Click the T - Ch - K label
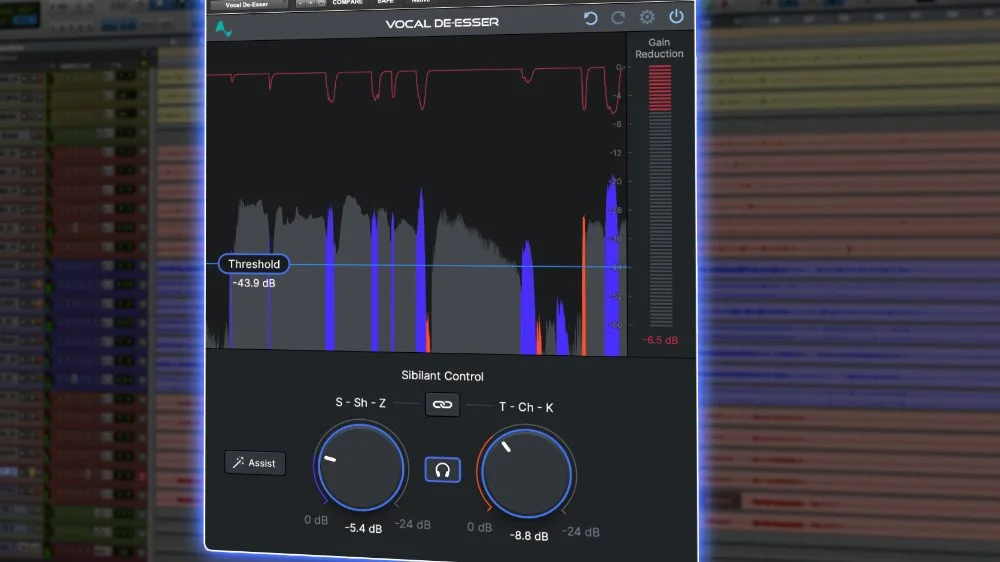 tap(526, 407)
